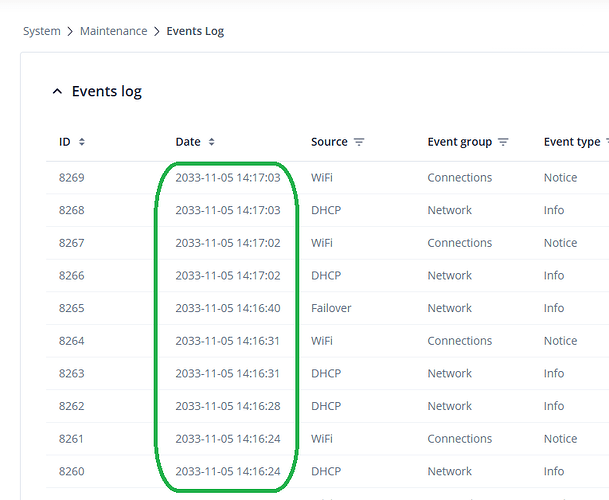The height and width of the screenshot is (500, 609).
Task: Open the Source column filter icon
Action: coord(359,142)
